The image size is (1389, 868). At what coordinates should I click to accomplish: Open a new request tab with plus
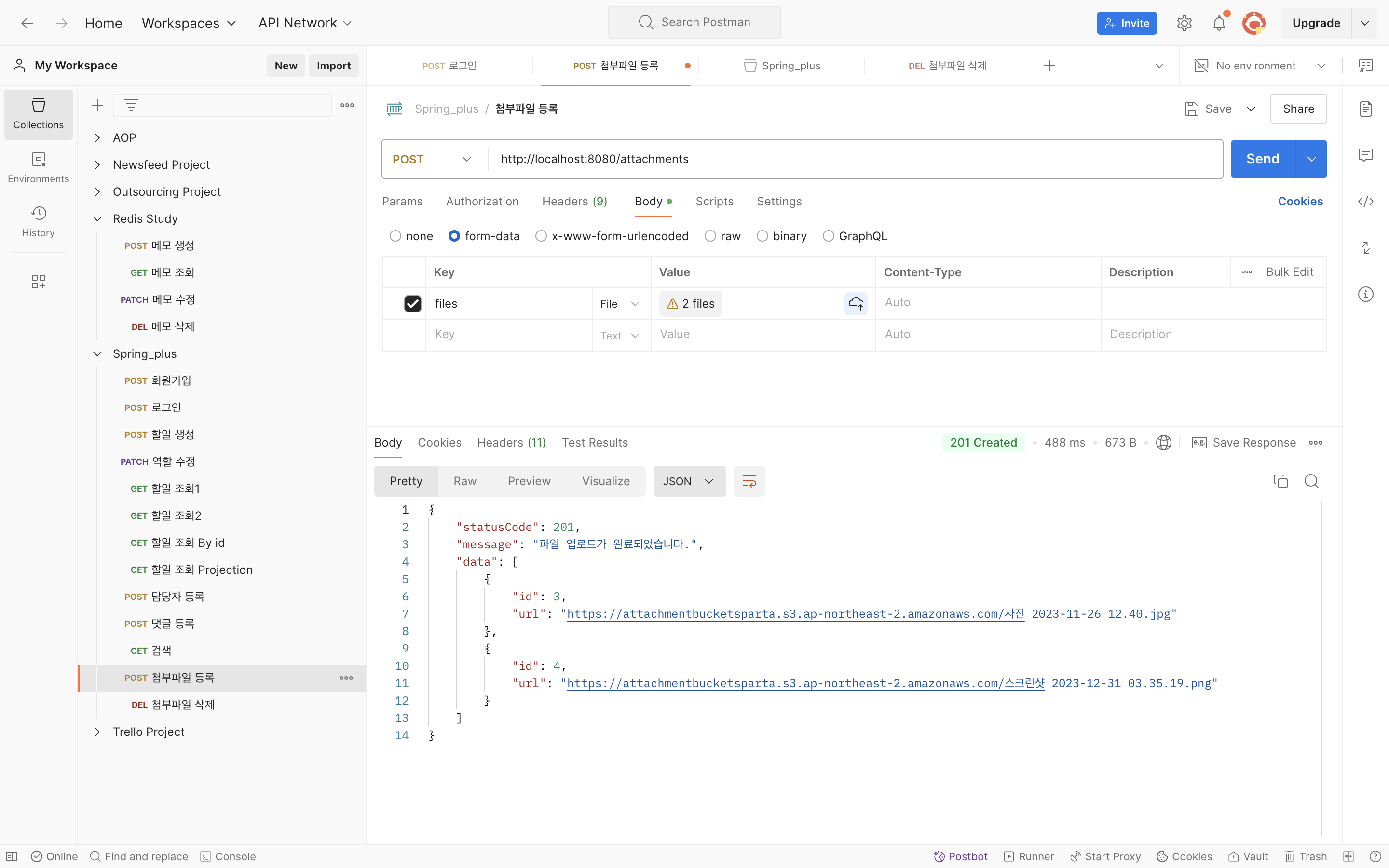[1049, 66]
